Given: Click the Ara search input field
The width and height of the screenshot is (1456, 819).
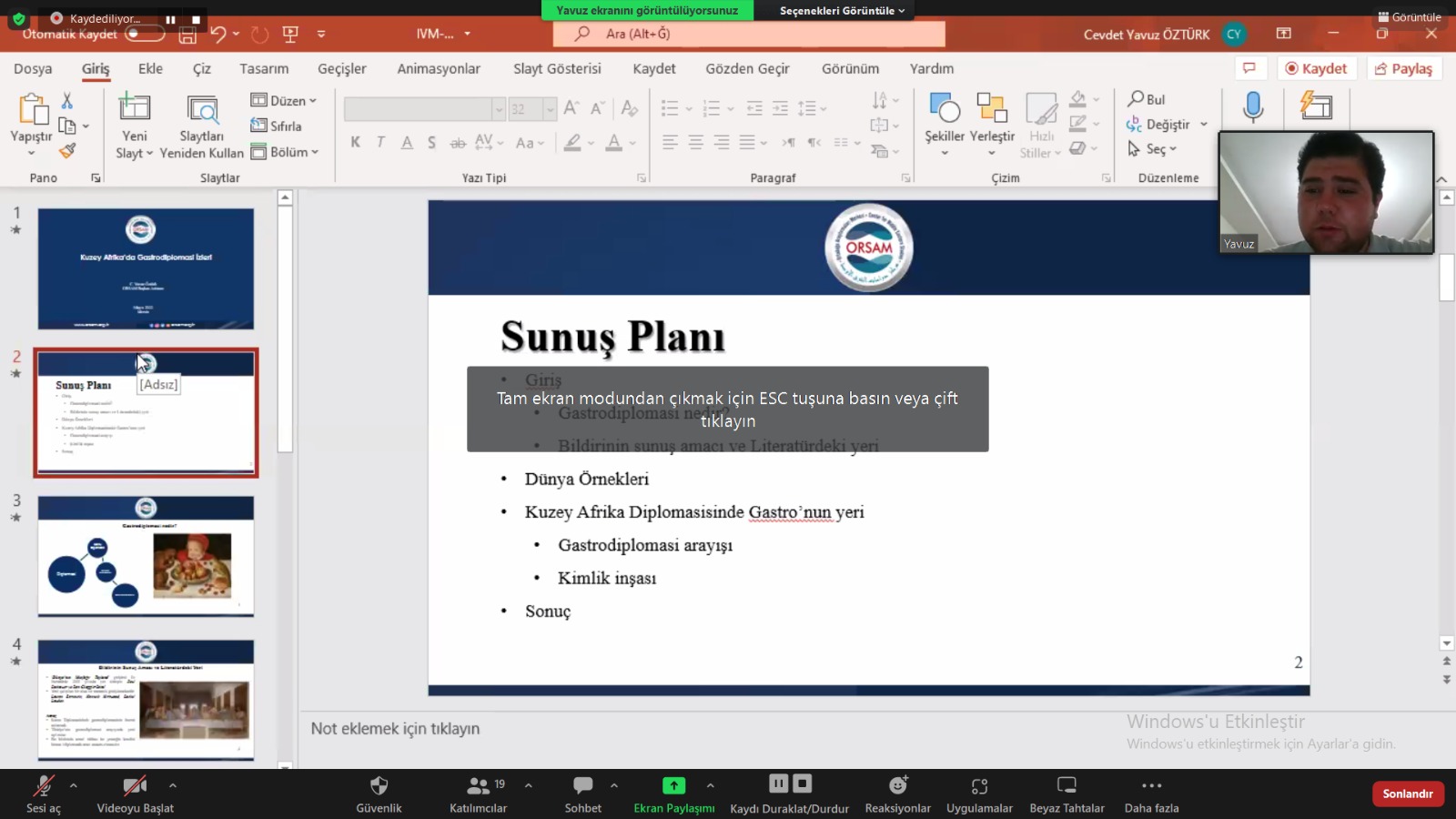Looking at the screenshot, I should coord(749,35).
